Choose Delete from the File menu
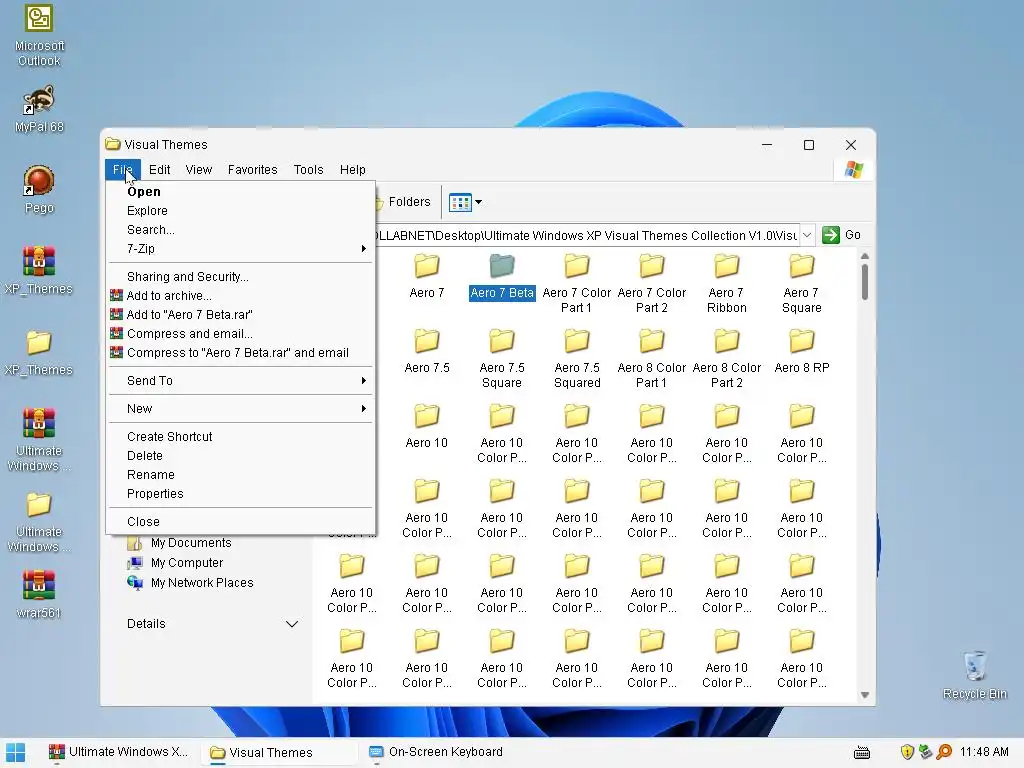 [240, 456]
